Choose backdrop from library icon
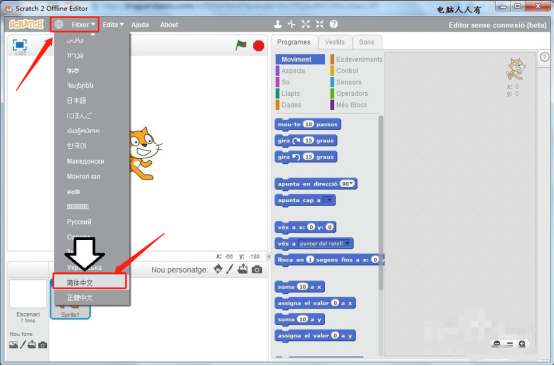Screen dimensions: 554x366 13,345
